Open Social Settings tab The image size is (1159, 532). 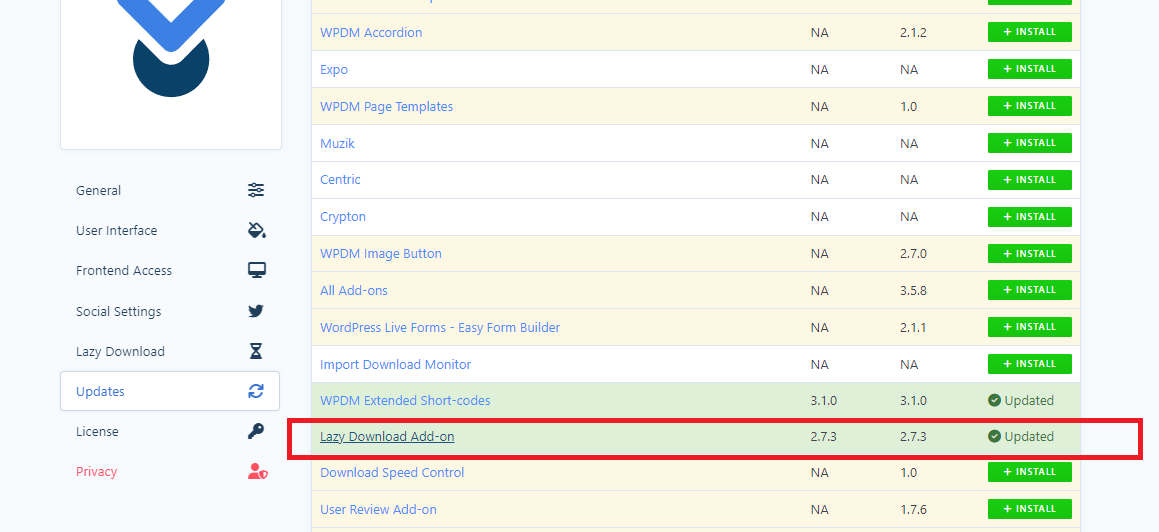tap(170, 311)
